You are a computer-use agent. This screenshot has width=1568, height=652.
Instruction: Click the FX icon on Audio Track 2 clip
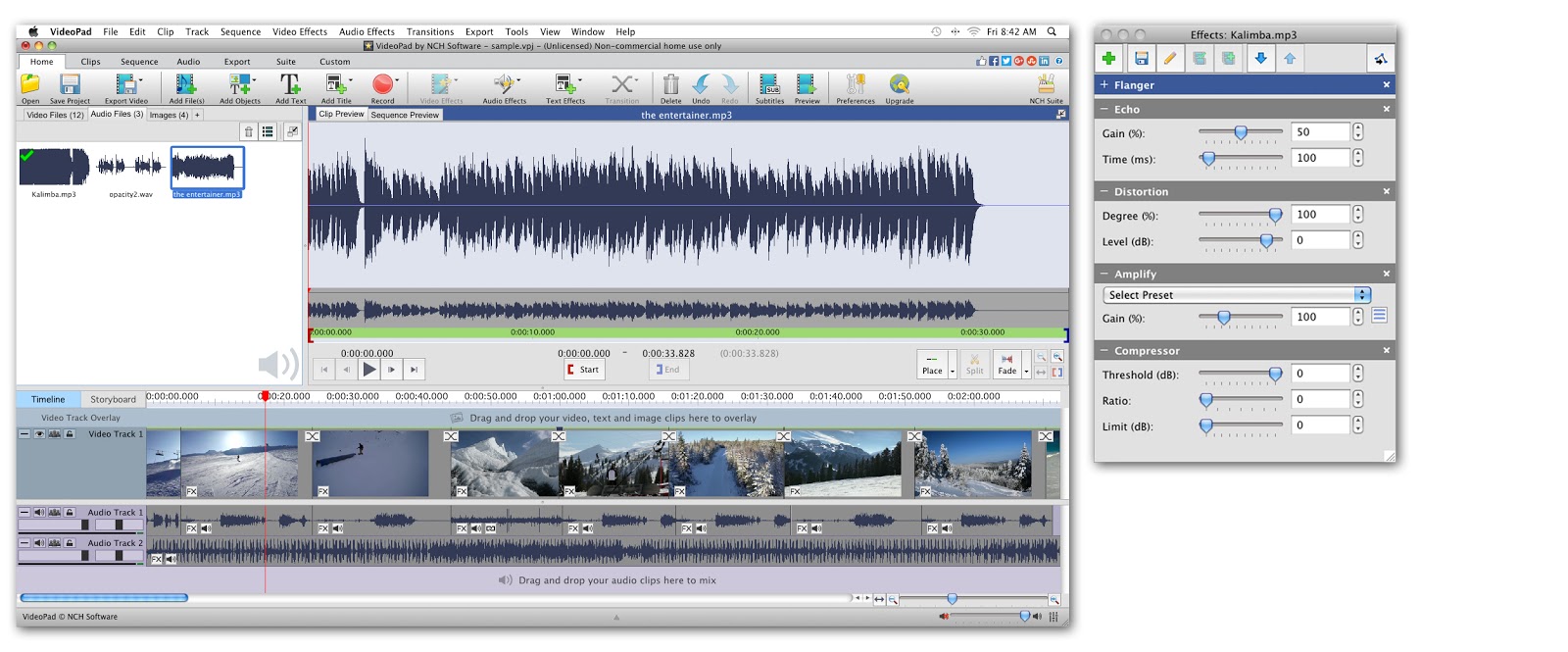point(156,559)
